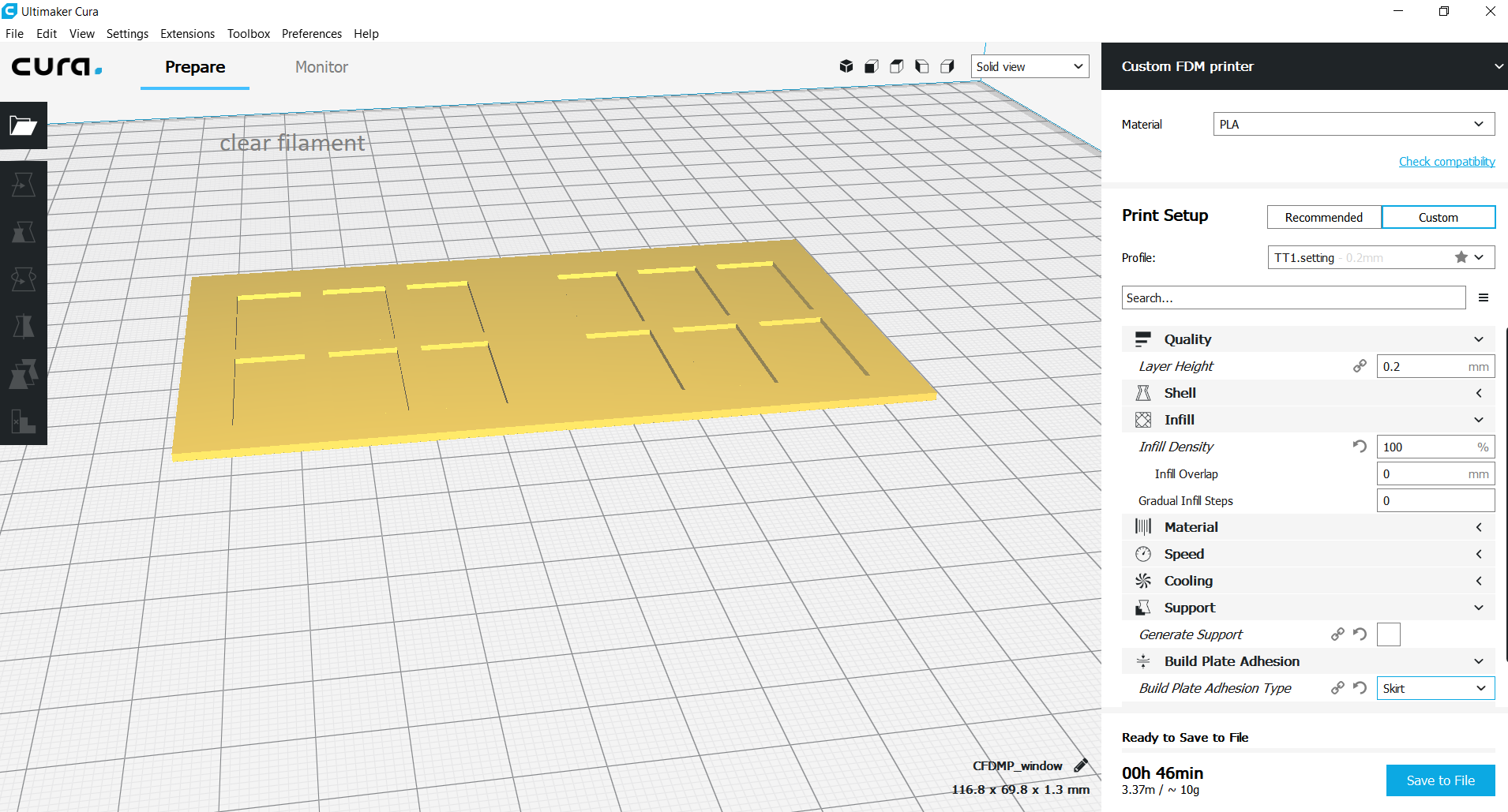Open the Settings menu
Viewport: 1508px width, 812px height.
click(x=127, y=33)
